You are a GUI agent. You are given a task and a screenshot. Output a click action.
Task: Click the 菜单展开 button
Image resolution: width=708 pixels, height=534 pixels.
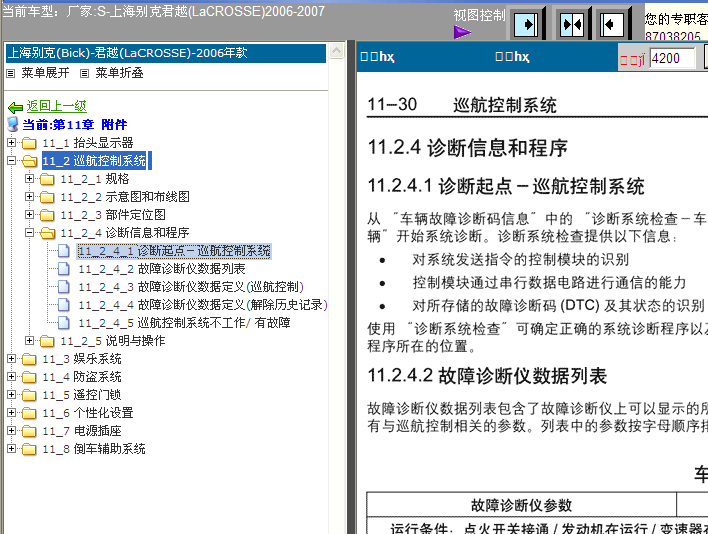(45, 73)
